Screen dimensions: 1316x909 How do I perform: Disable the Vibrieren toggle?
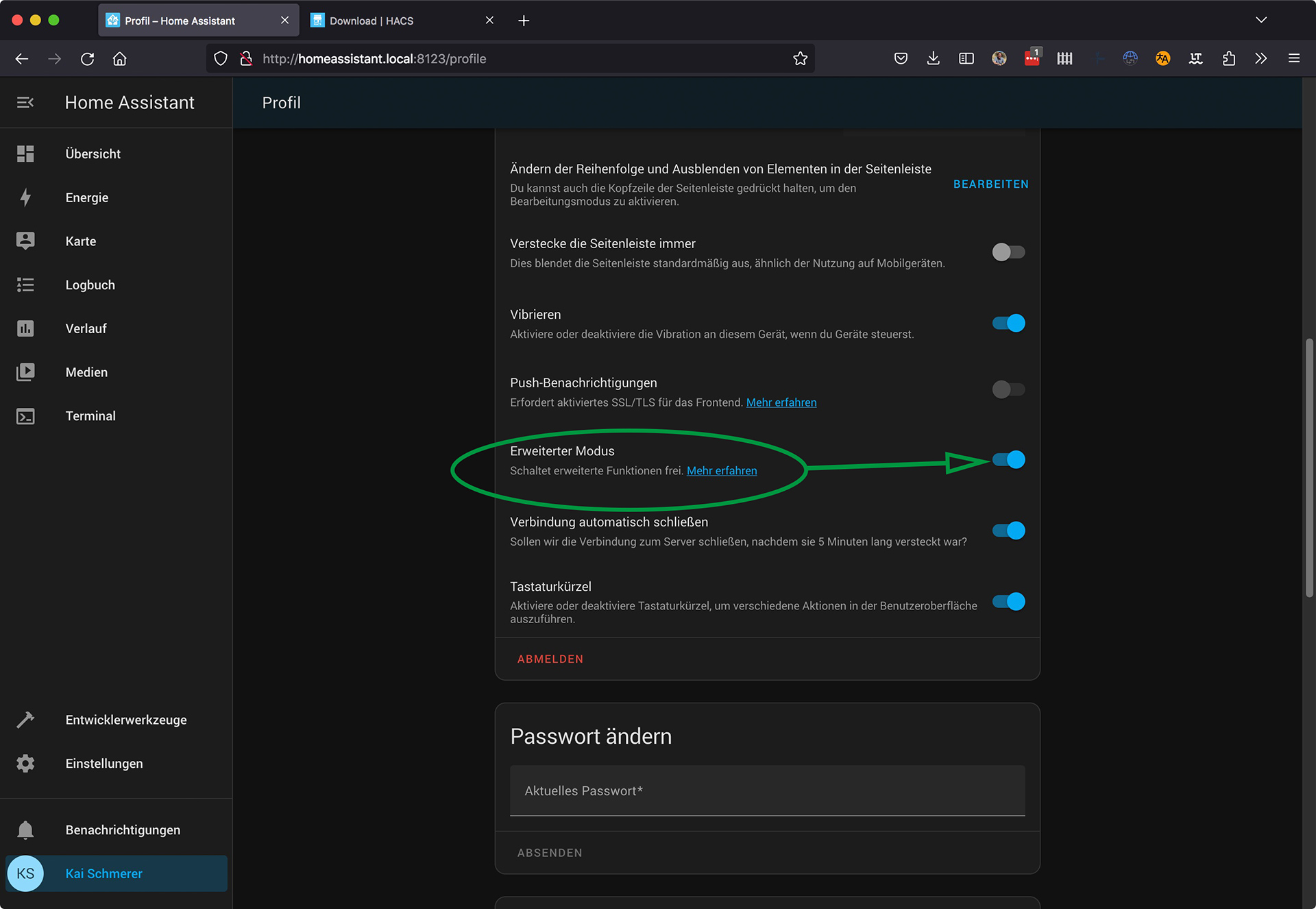[x=1008, y=323]
